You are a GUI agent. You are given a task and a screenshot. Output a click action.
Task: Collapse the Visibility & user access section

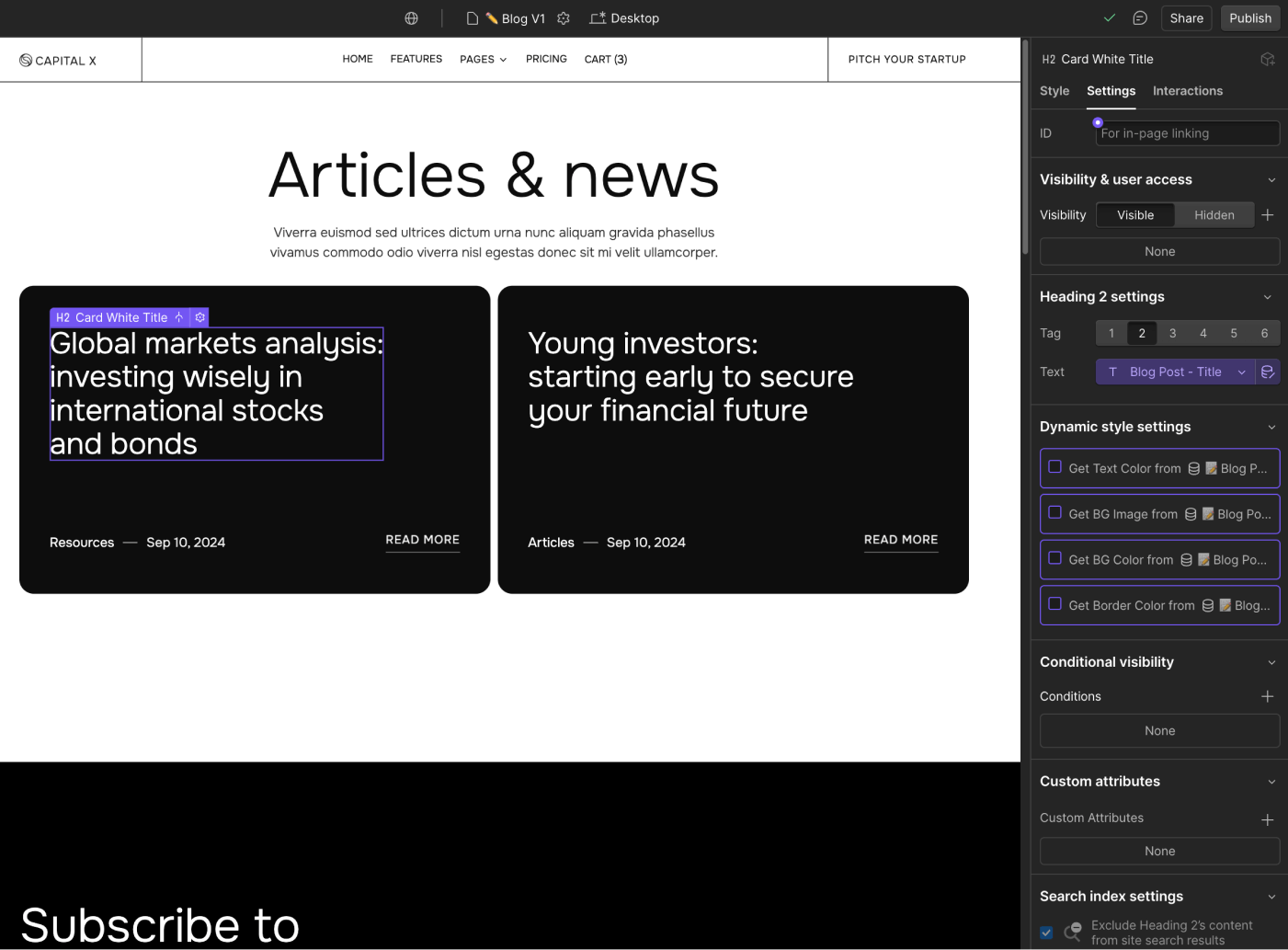pyautogui.click(x=1271, y=179)
